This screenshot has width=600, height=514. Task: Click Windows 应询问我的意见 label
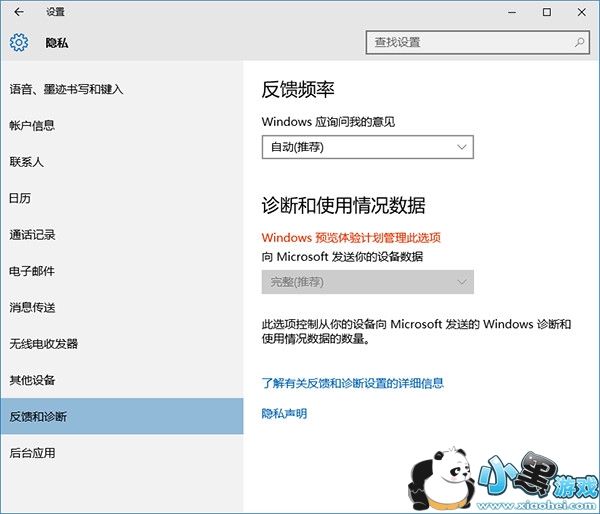[x=328, y=122]
